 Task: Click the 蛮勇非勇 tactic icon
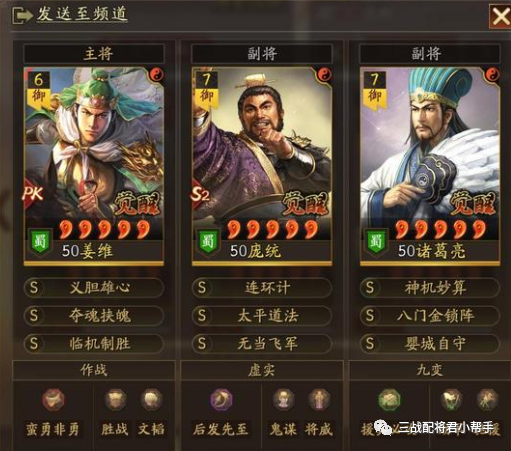(53, 399)
